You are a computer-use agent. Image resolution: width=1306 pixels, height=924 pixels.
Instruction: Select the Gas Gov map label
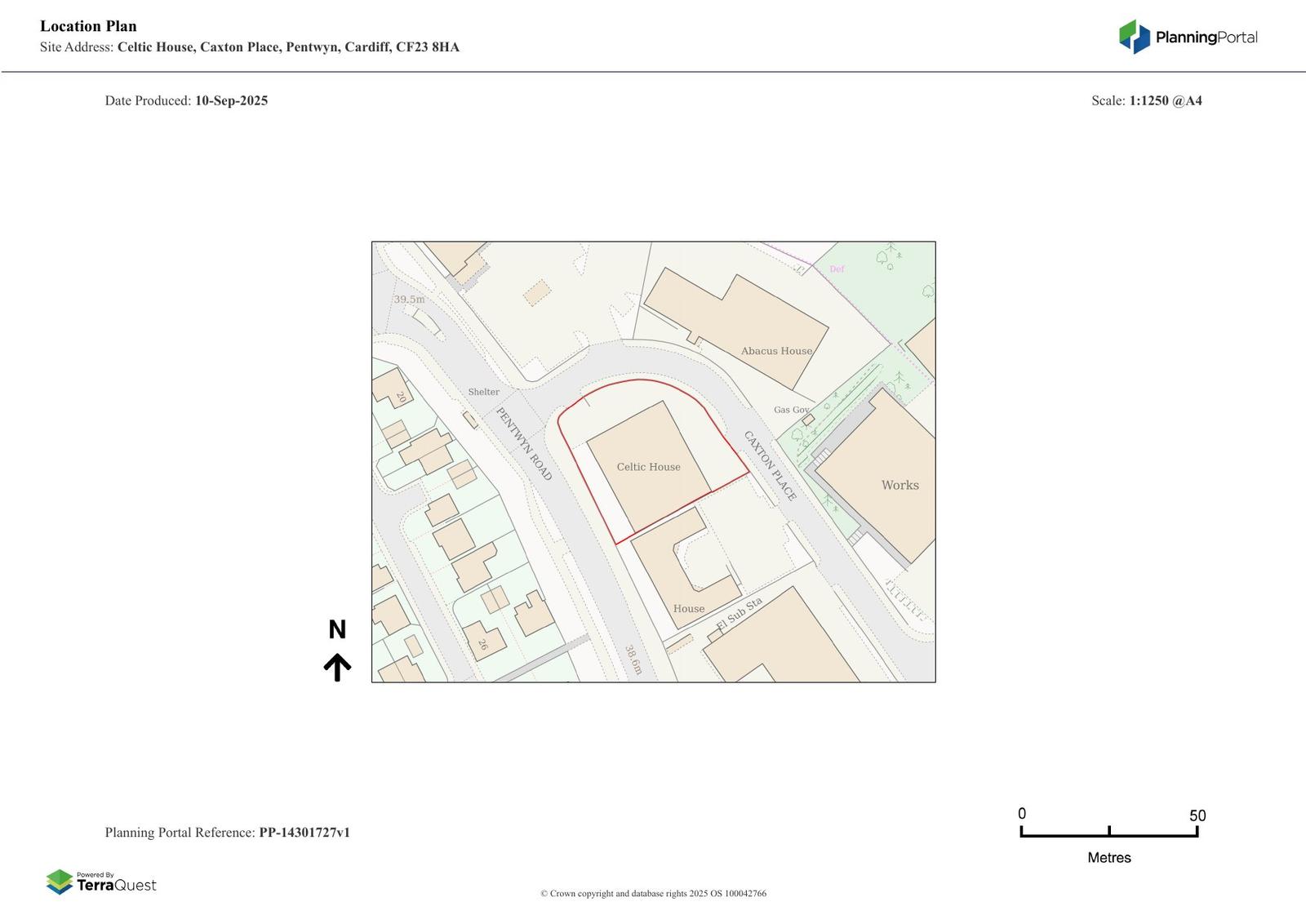(x=791, y=410)
